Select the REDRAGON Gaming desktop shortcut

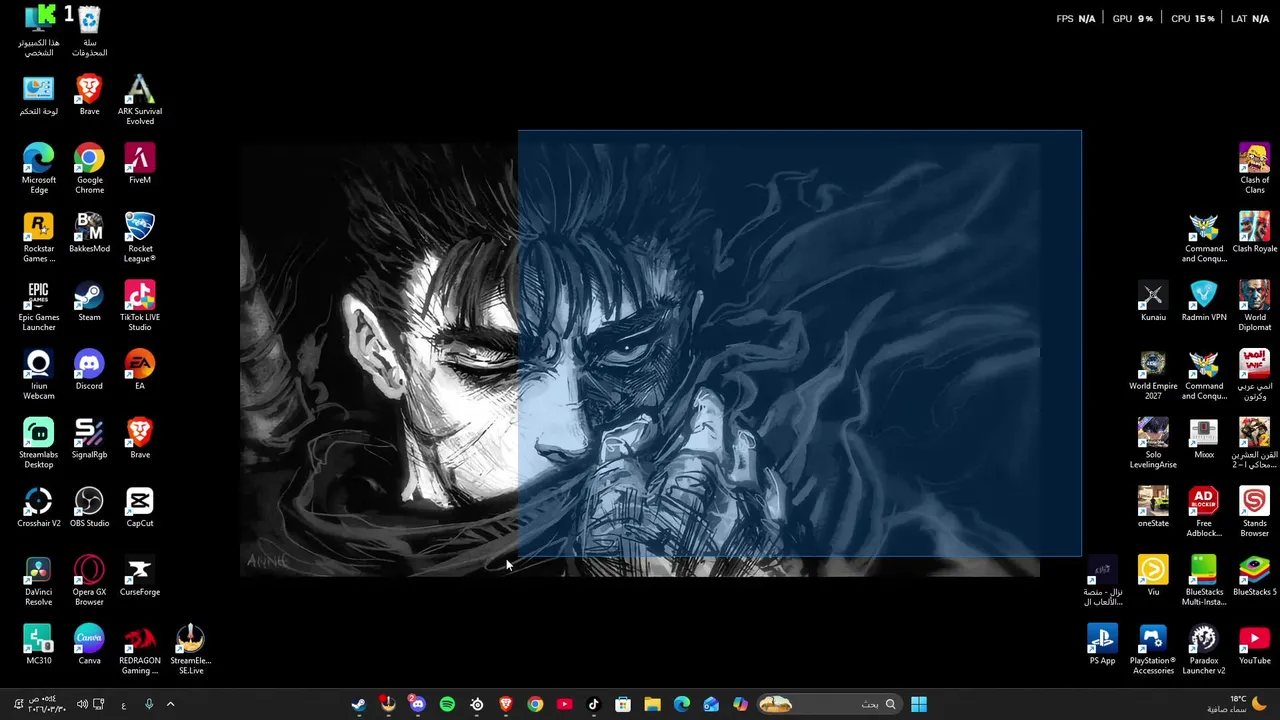point(140,649)
